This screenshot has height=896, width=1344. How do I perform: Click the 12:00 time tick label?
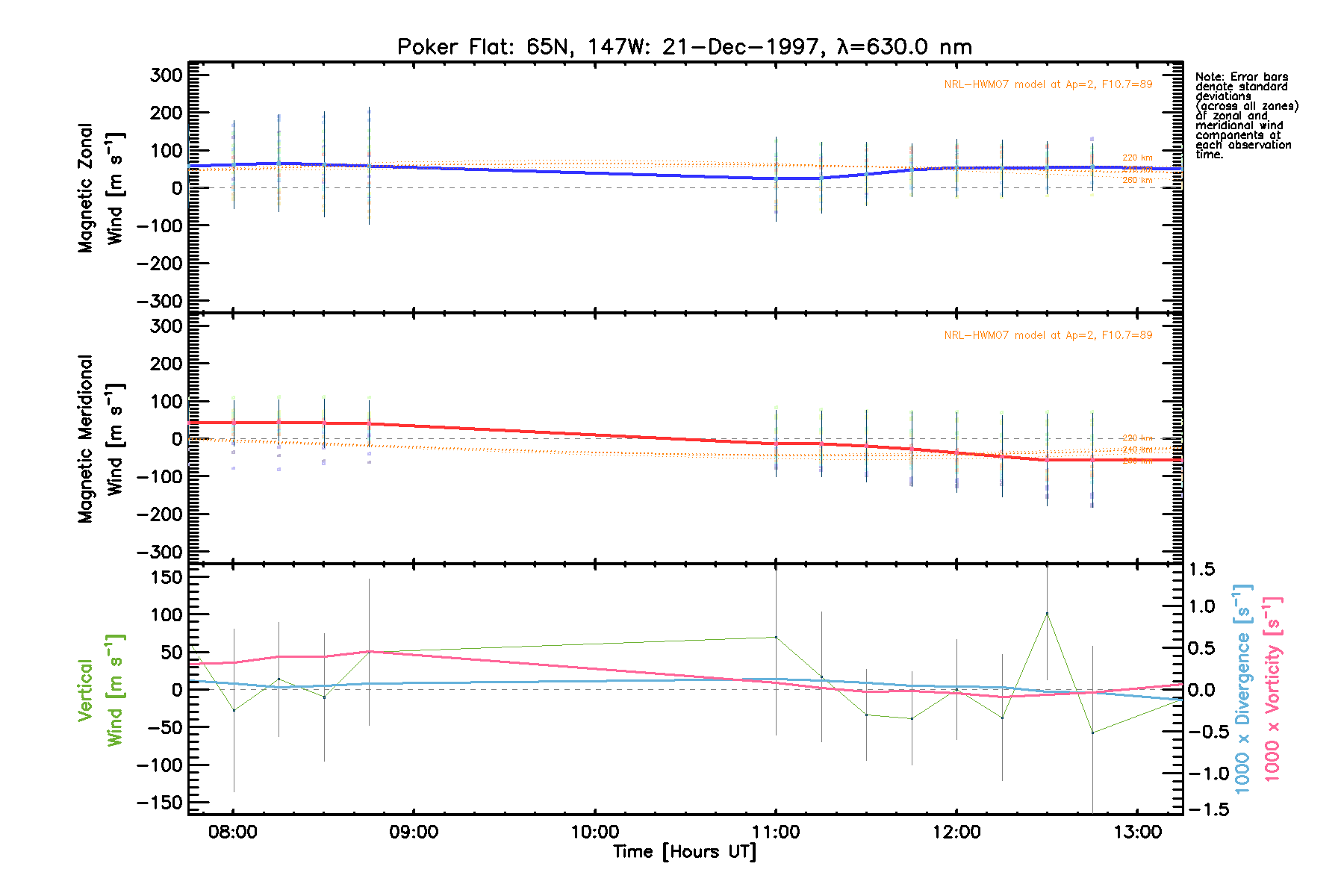pyautogui.click(x=956, y=832)
